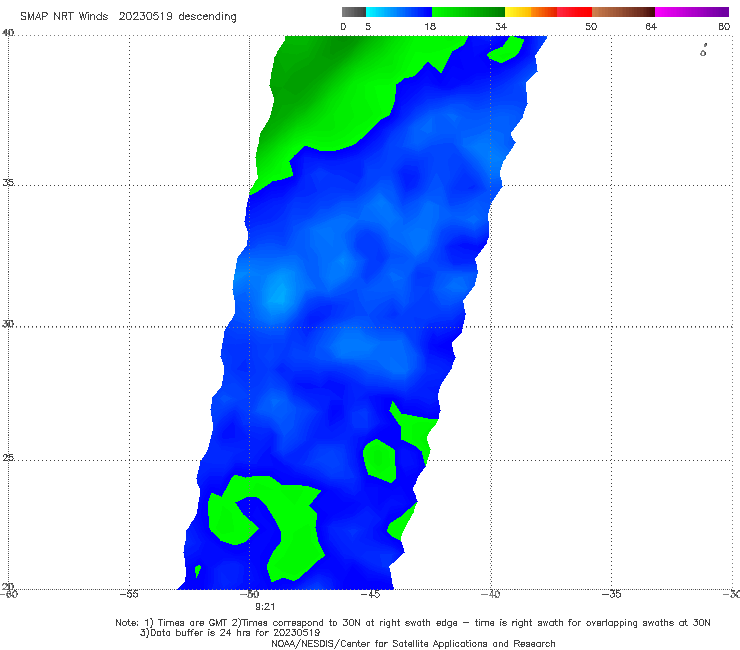The image size is (740, 650).
Task: Click the green wind patch near 25N, 45W
Action: 380,461
